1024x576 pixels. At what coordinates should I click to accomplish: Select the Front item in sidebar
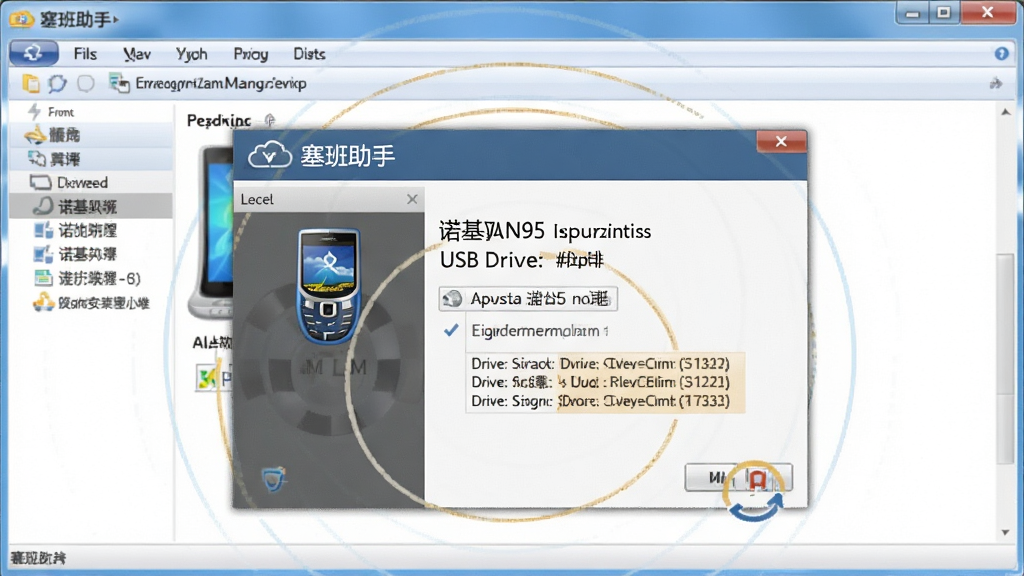[x=91, y=112]
